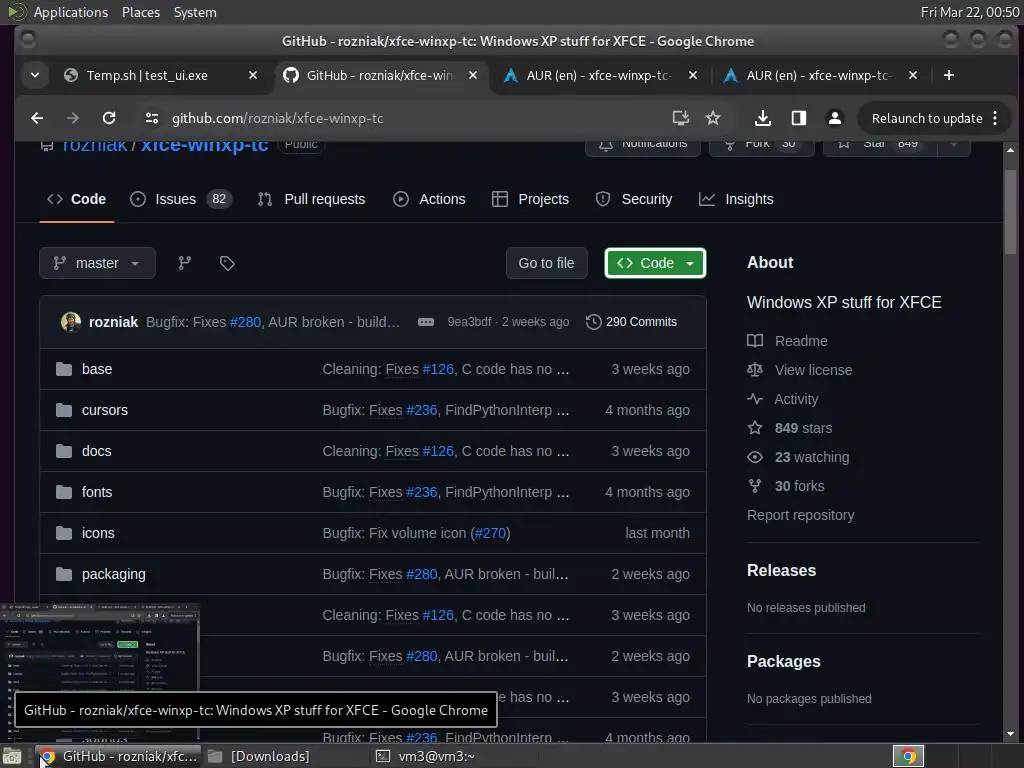Select the Code repository tab

point(76,199)
